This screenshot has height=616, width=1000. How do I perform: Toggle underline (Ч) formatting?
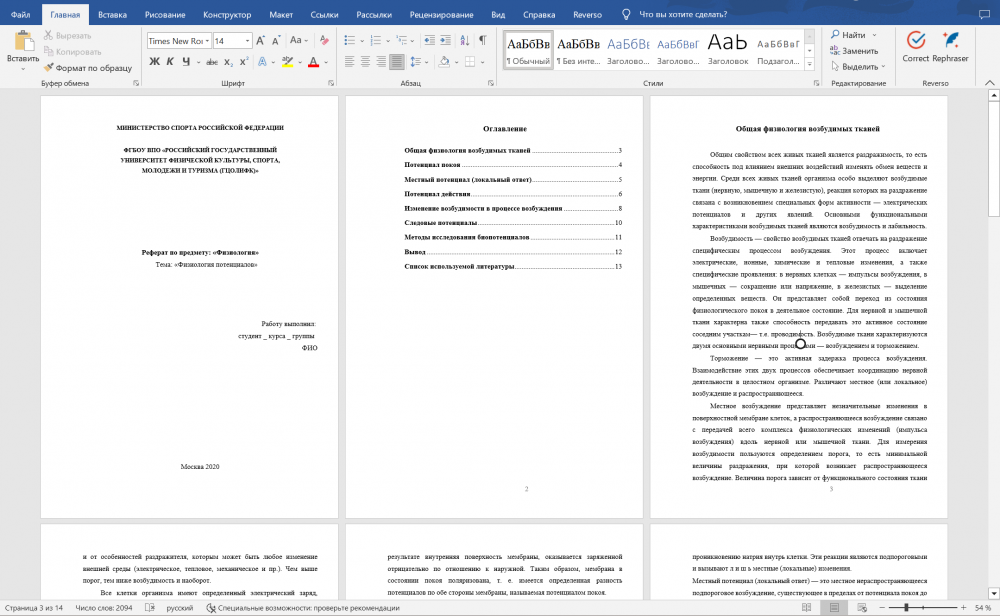(186, 62)
